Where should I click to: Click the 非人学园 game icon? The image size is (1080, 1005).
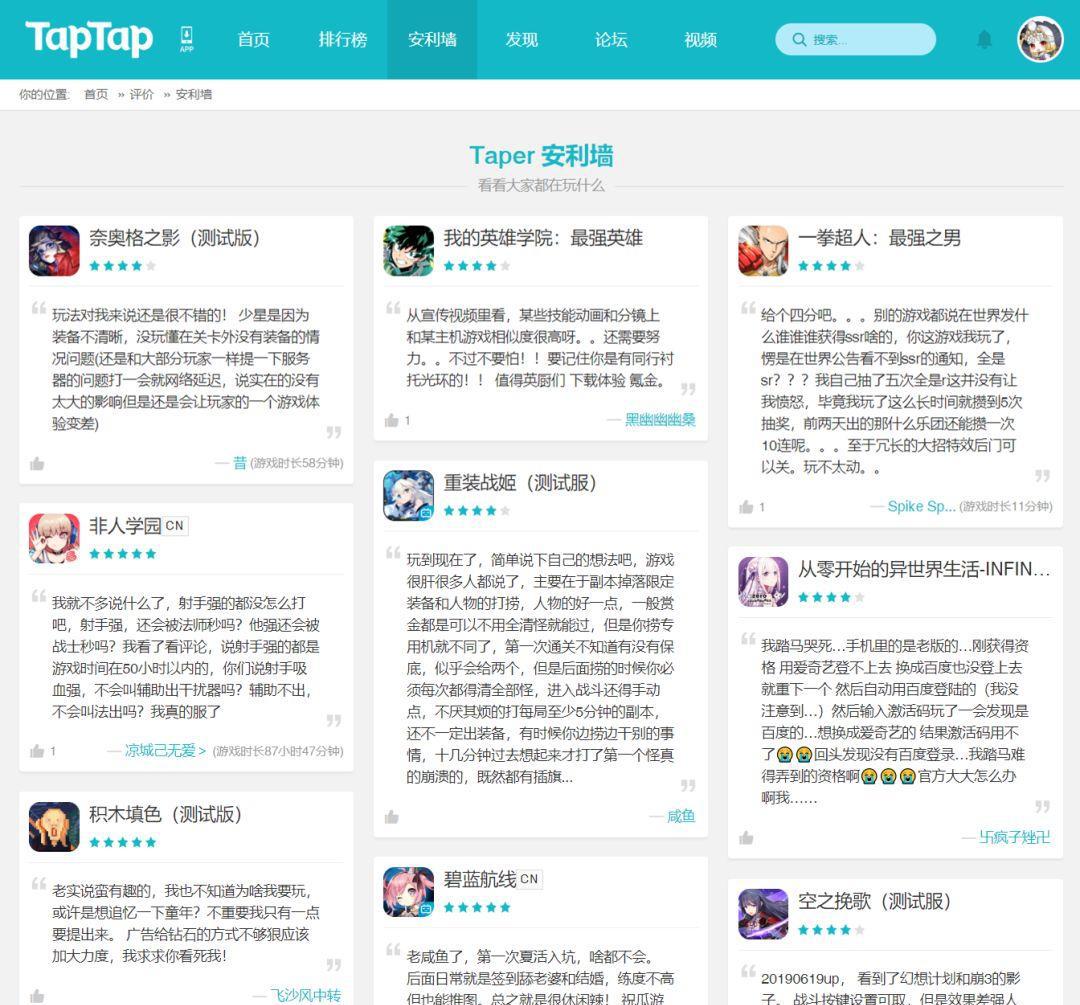coord(54,539)
